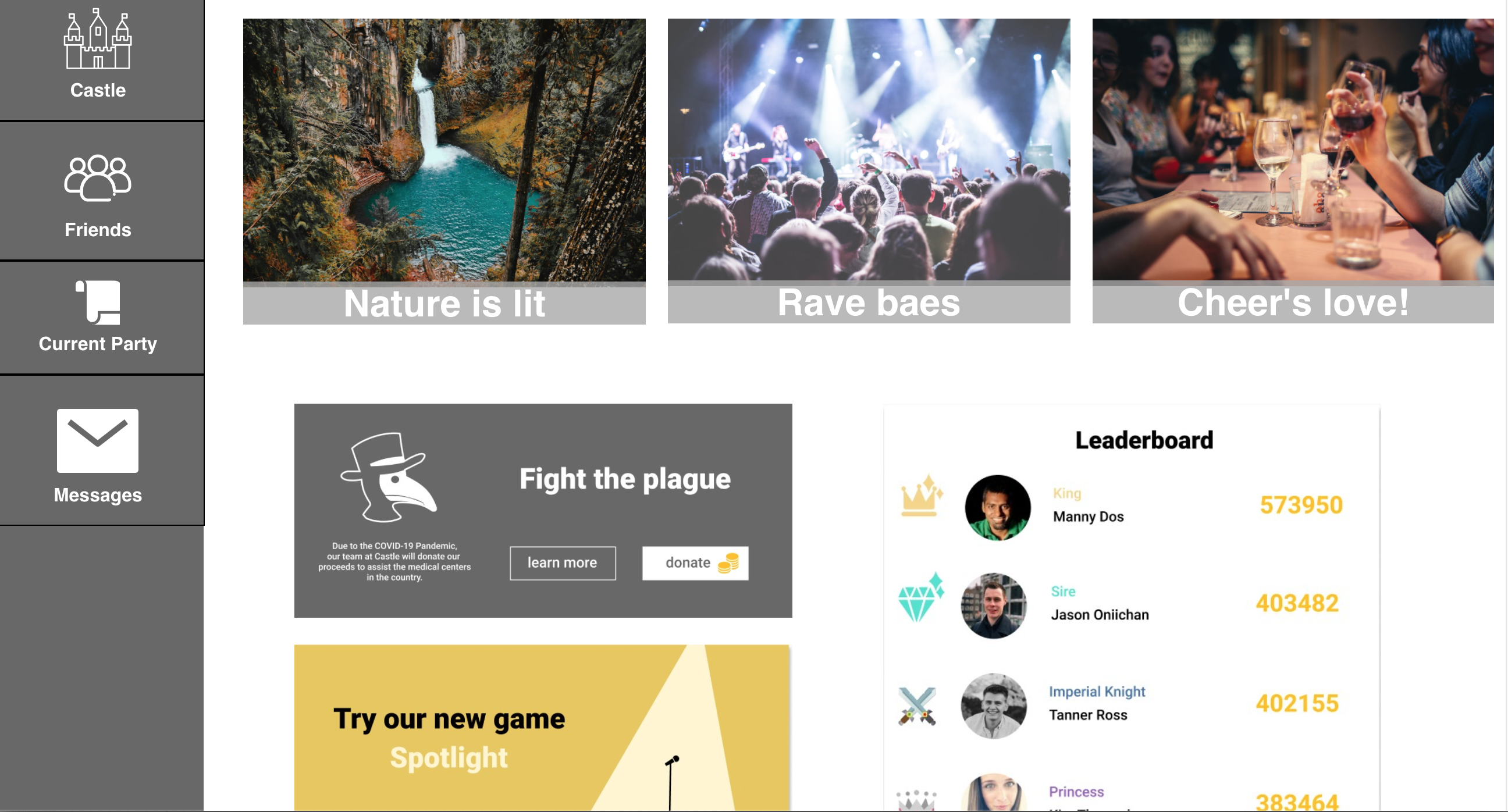Click the plague doctor mask icon
Viewport: 1508px width, 812px height.
click(x=389, y=477)
